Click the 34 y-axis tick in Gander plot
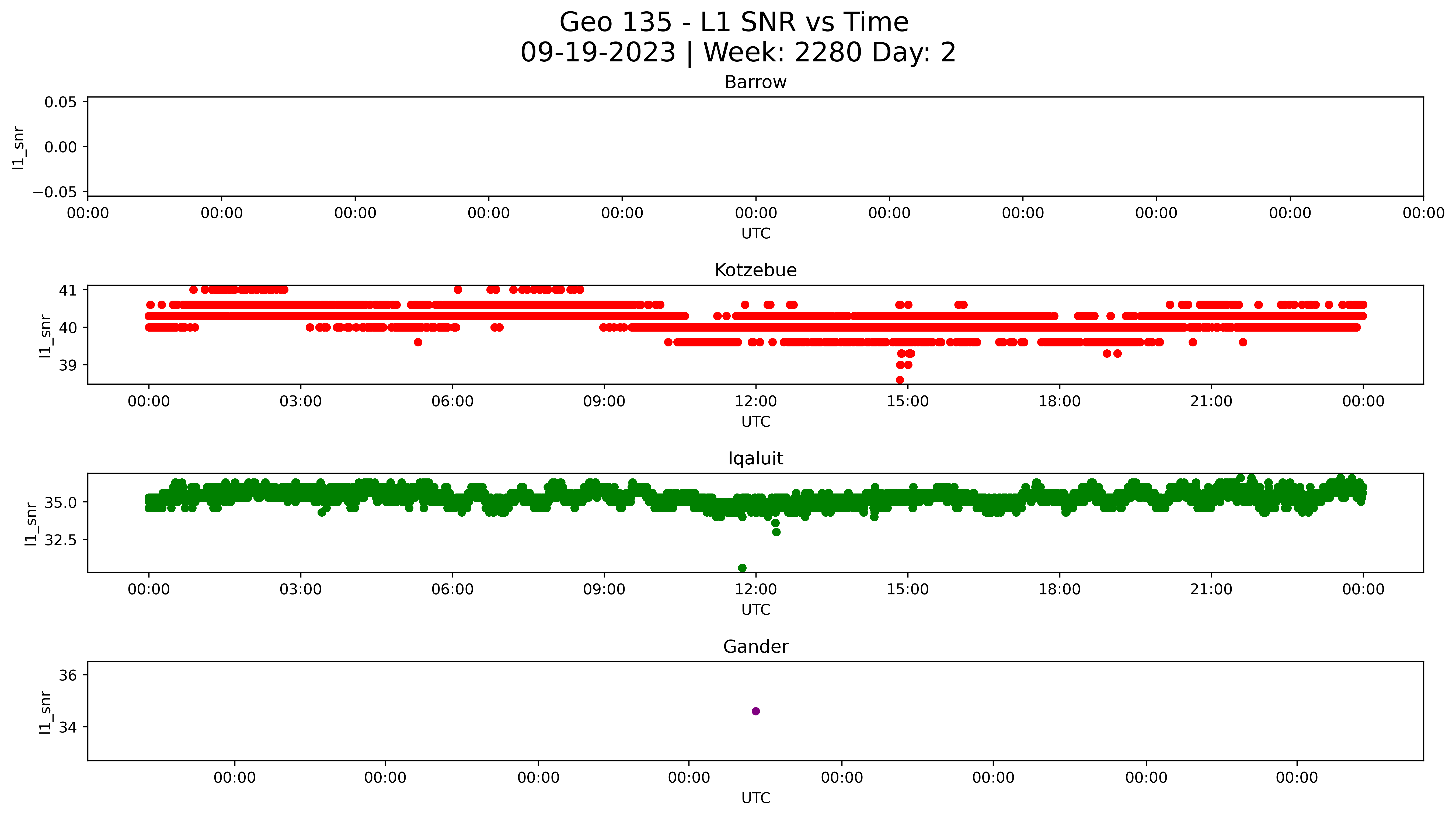This screenshot has width=1456, height=817. click(x=68, y=727)
